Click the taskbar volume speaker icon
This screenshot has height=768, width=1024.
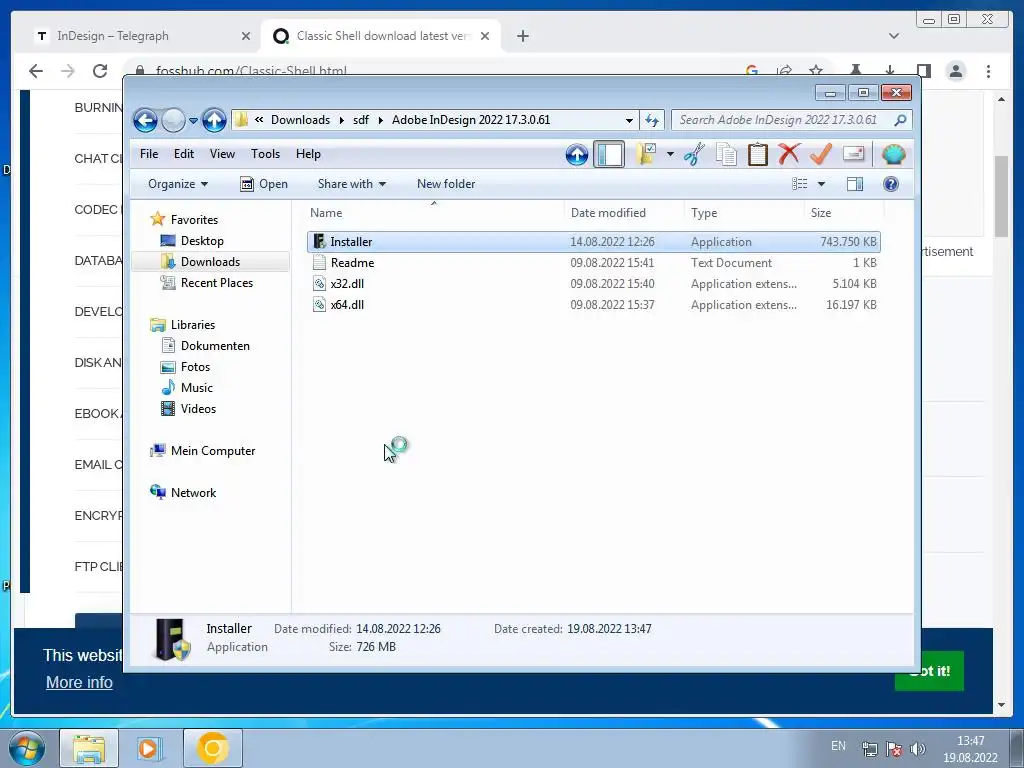tap(918, 749)
